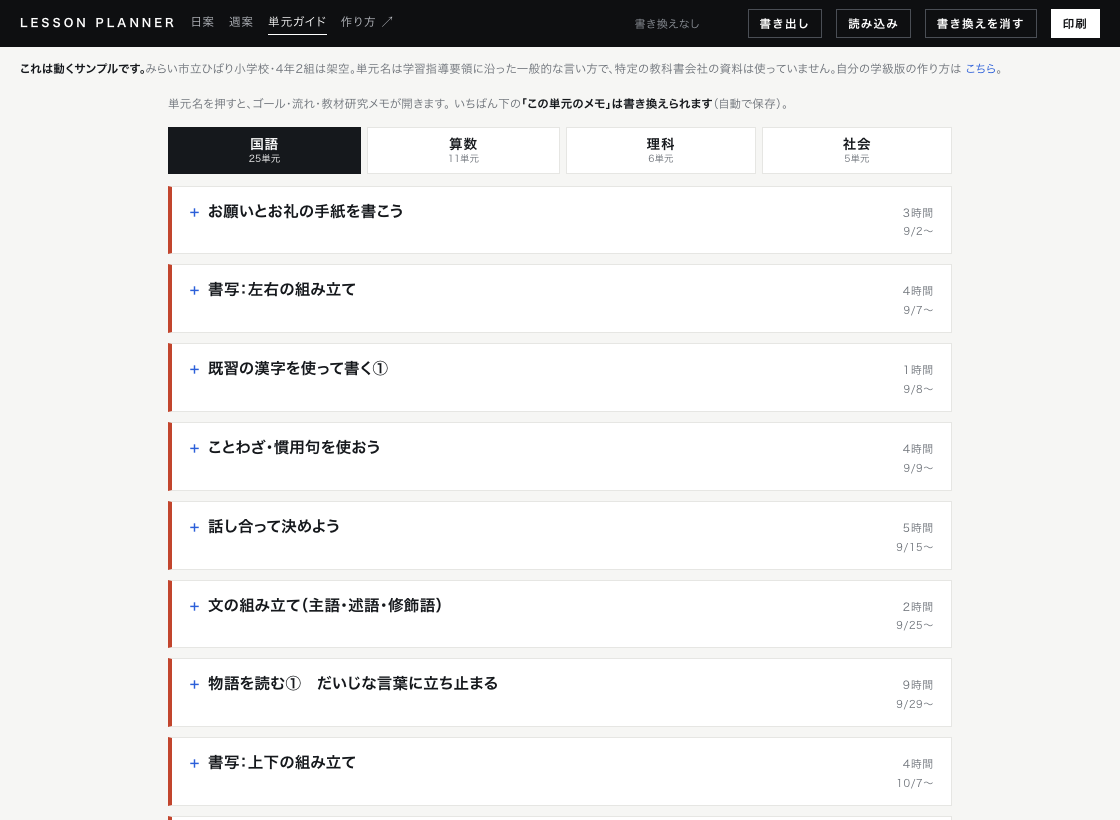Open the 週案 navigation item
This screenshot has height=820, width=1120.
(241, 22)
